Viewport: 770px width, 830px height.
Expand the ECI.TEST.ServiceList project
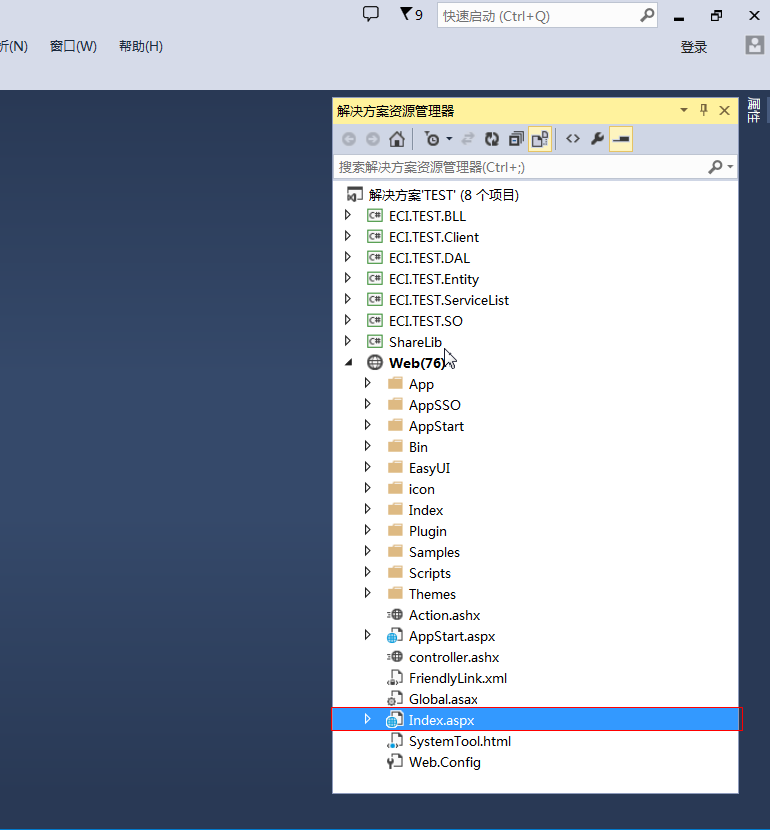348,299
